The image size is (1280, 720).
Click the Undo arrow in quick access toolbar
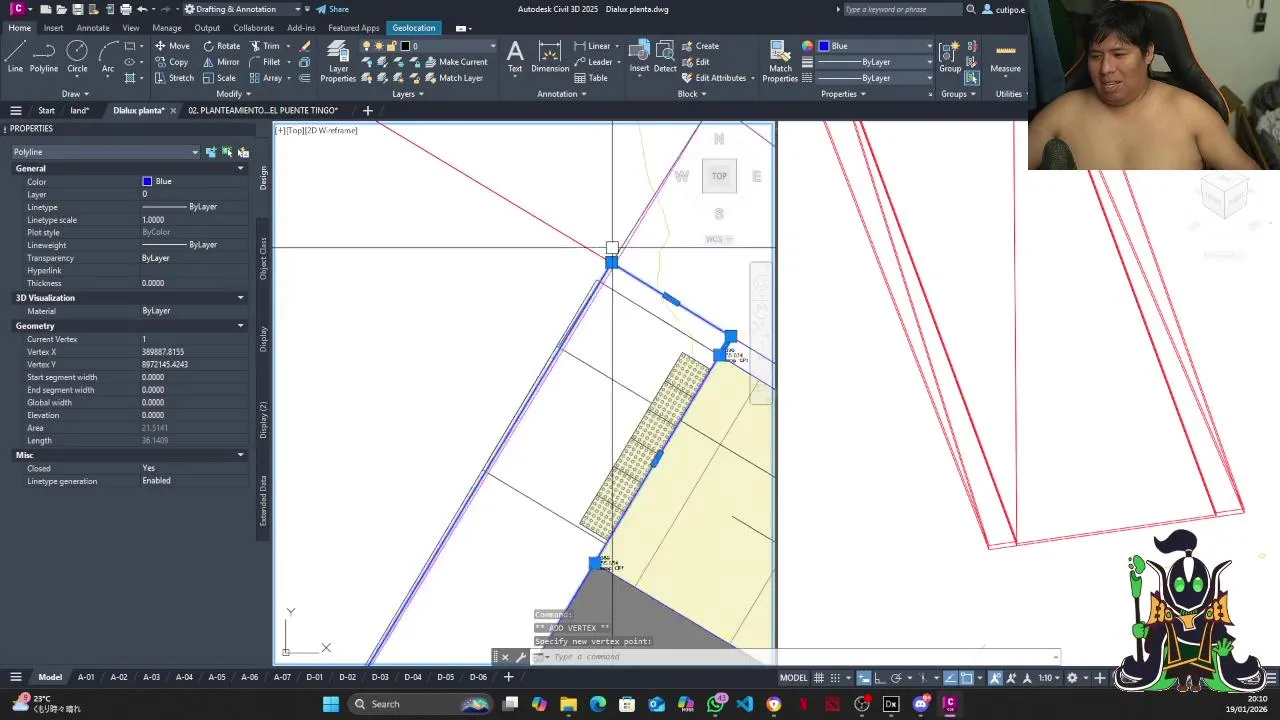pyautogui.click(x=142, y=9)
